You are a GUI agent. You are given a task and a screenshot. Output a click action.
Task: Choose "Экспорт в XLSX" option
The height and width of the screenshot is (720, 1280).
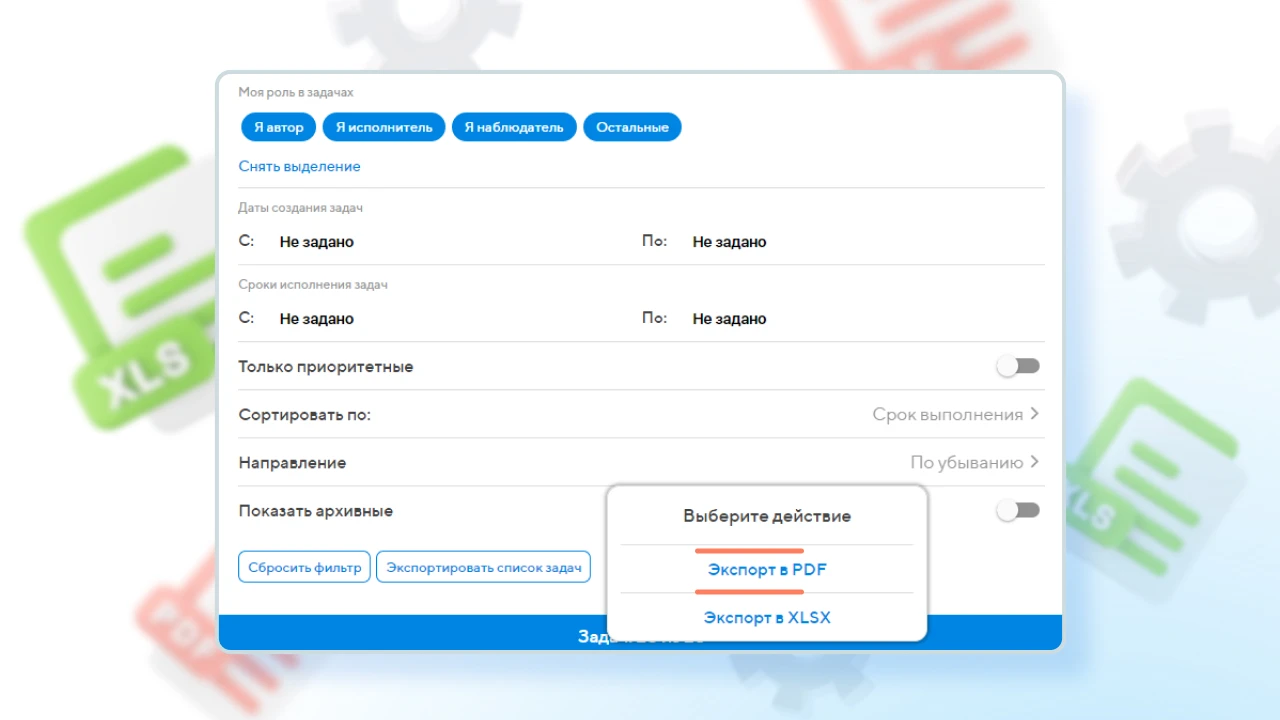coord(767,617)
